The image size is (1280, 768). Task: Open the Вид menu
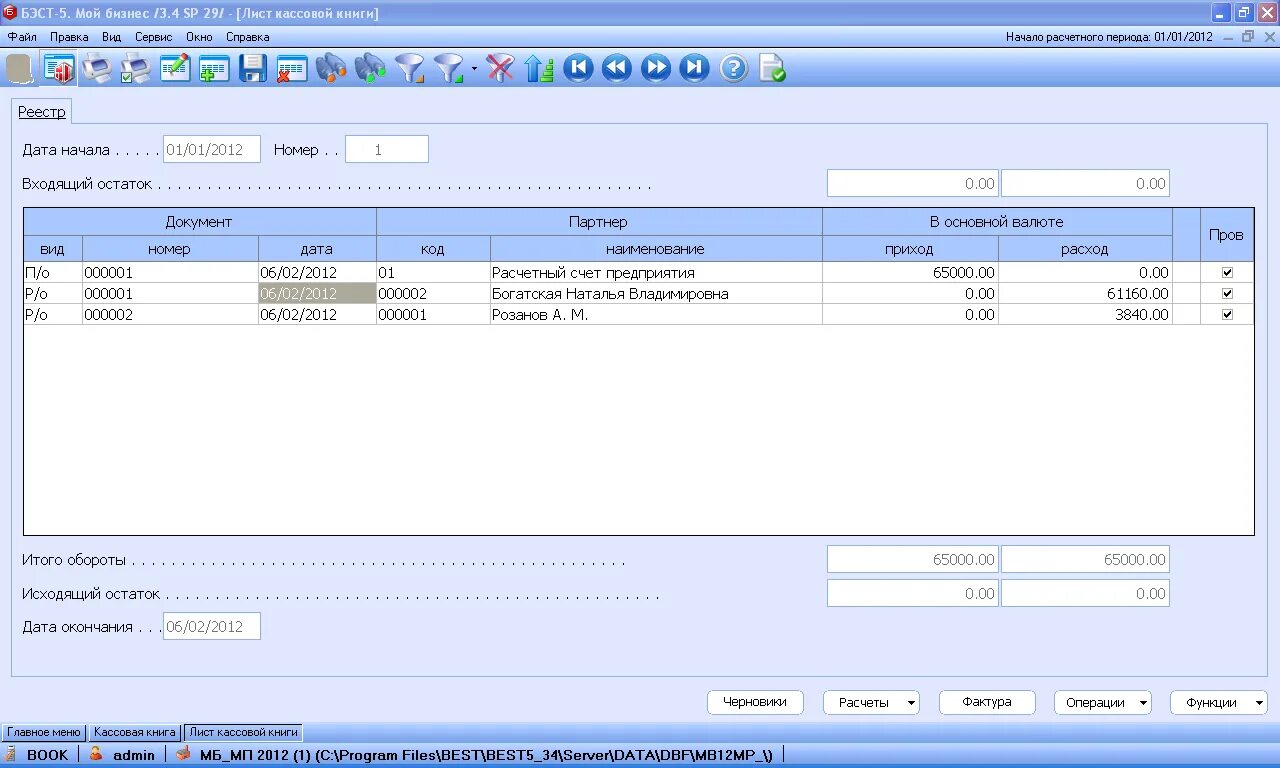(x=111, y=37)
